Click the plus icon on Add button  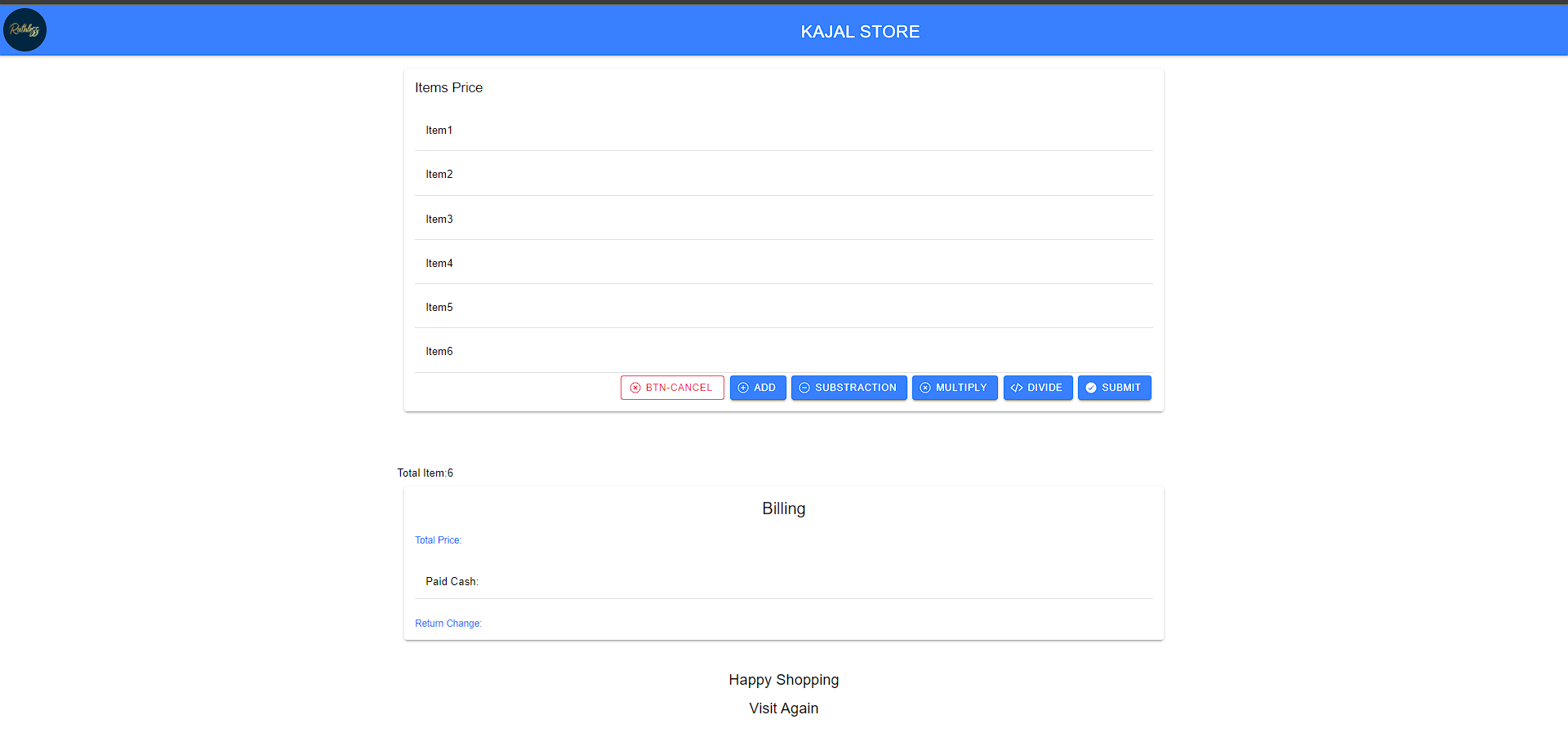pyautogui.click(x=743, y=388)
